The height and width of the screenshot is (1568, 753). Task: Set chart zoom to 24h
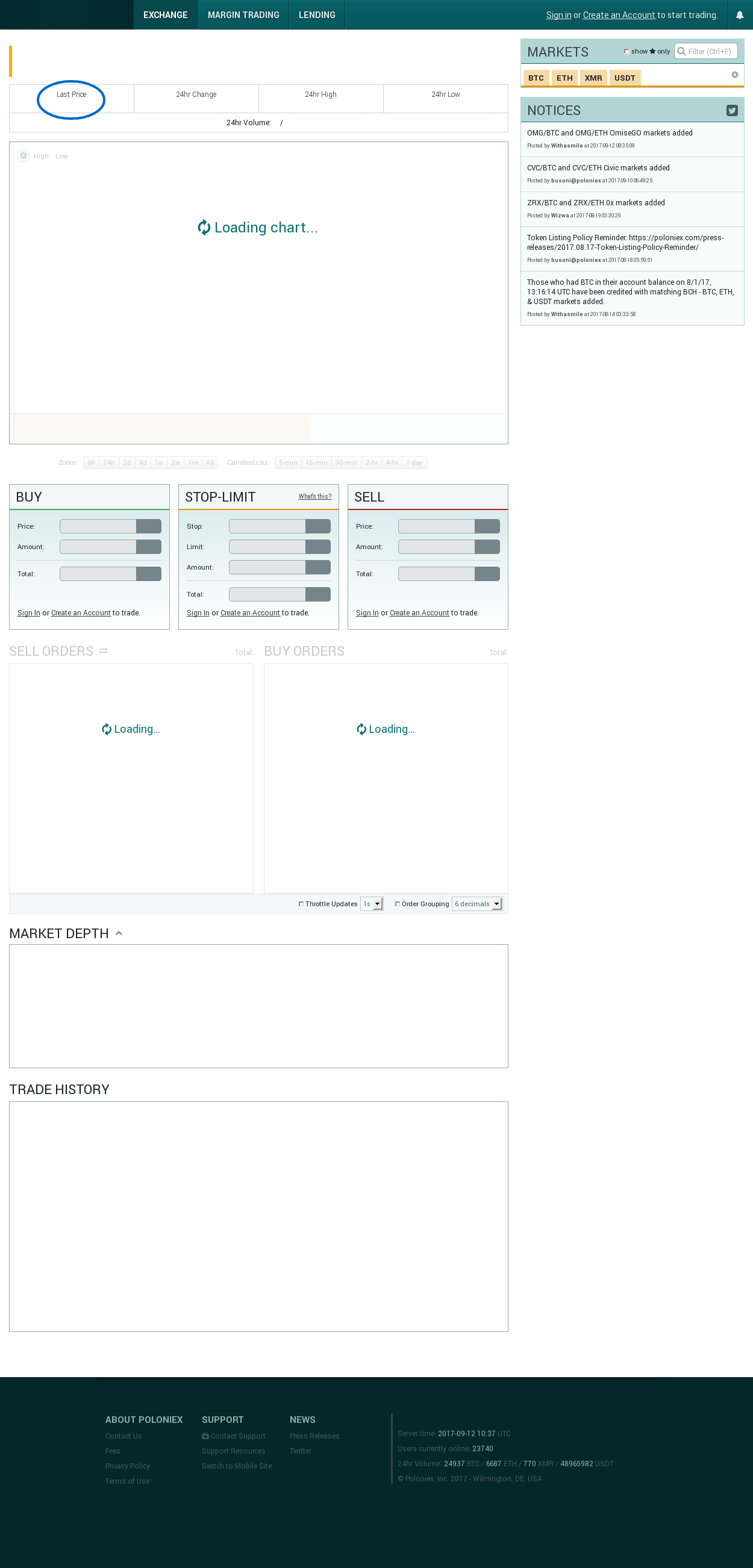(109, 462)
